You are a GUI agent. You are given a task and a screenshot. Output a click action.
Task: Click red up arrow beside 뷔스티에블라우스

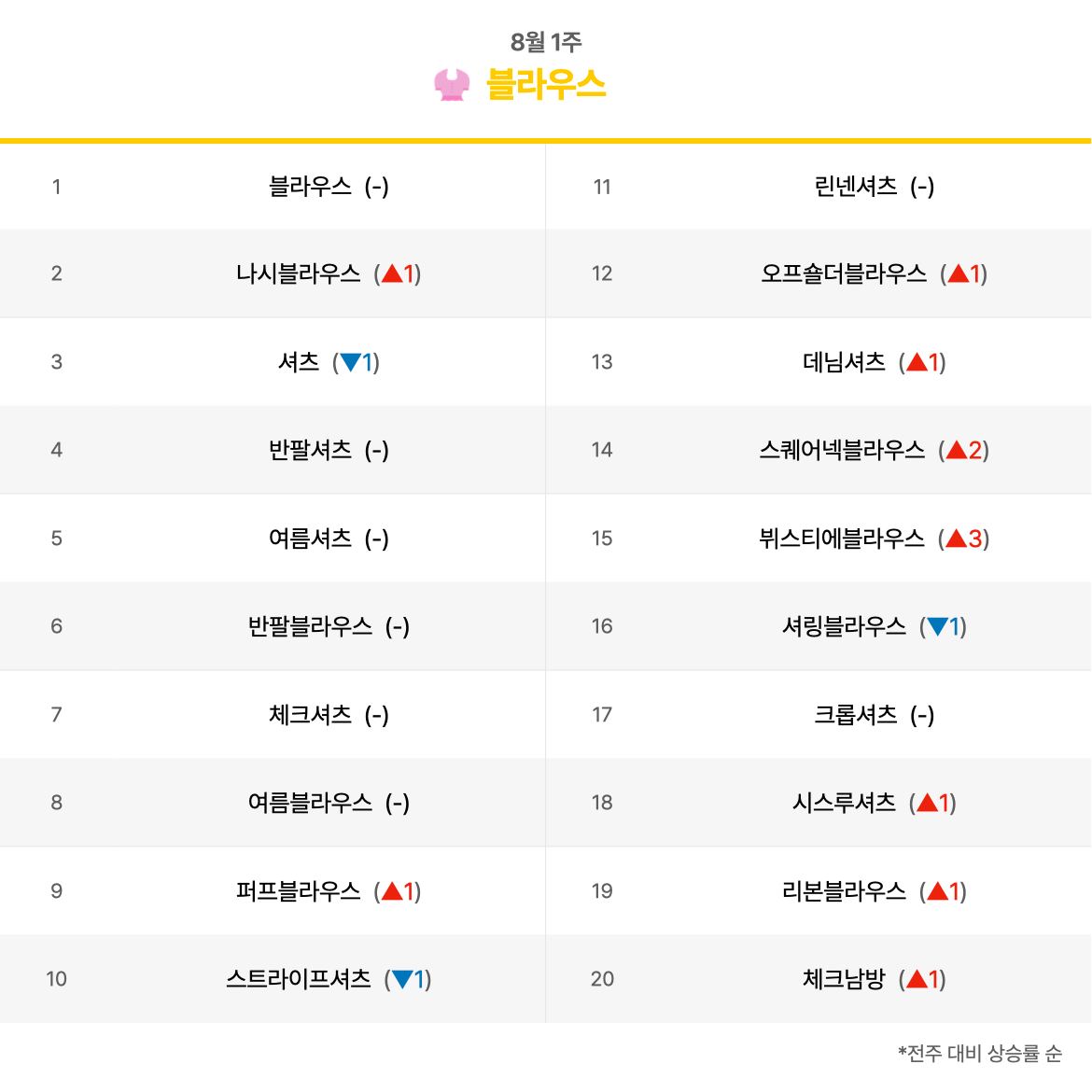(x=957, y=539)
